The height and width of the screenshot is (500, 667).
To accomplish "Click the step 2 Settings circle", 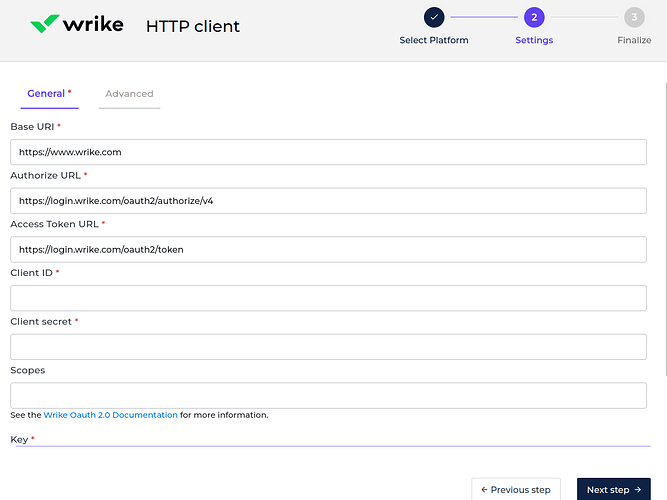I will 534,17.
